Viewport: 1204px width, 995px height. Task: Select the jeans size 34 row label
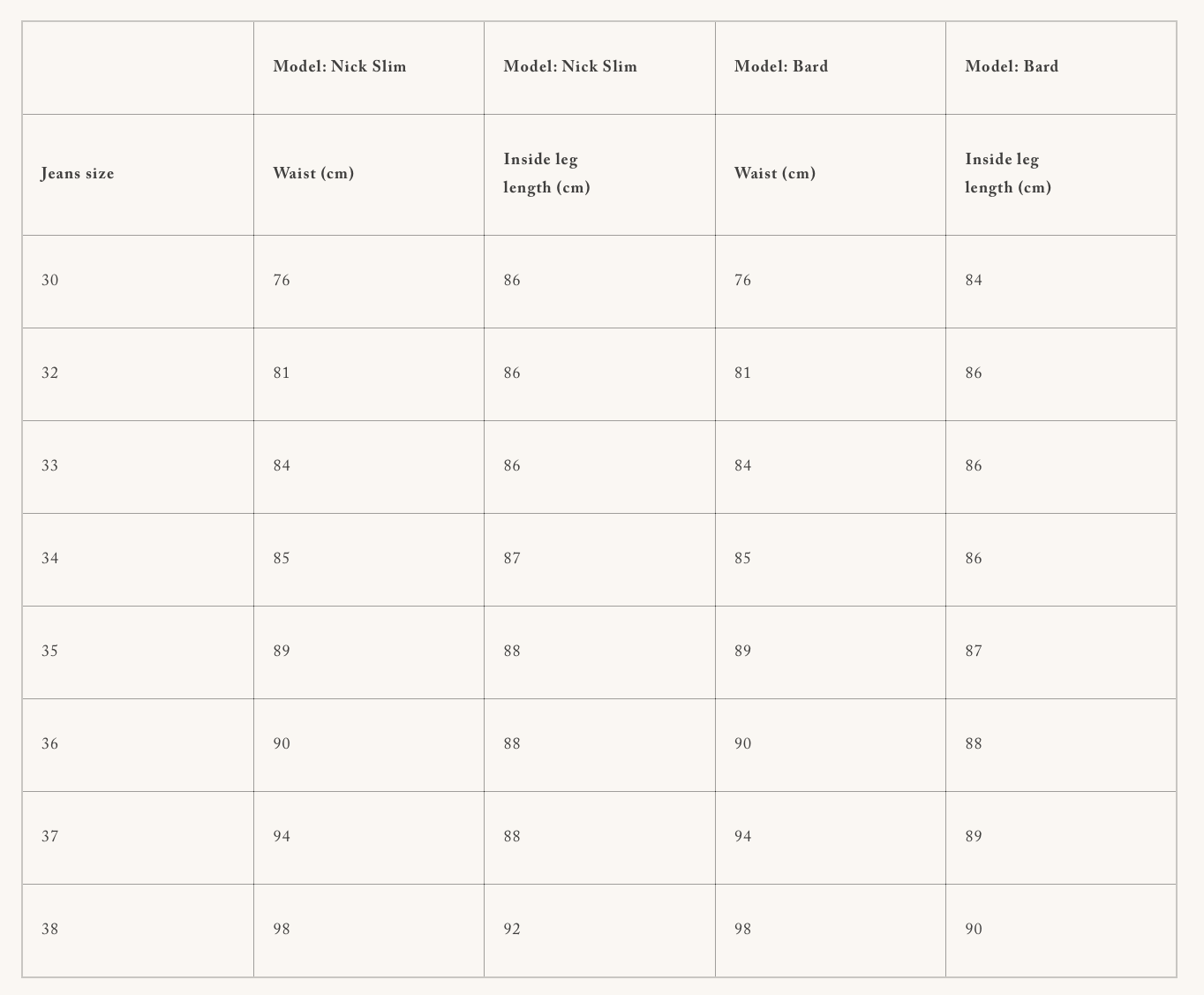click(x=50, y=559)
